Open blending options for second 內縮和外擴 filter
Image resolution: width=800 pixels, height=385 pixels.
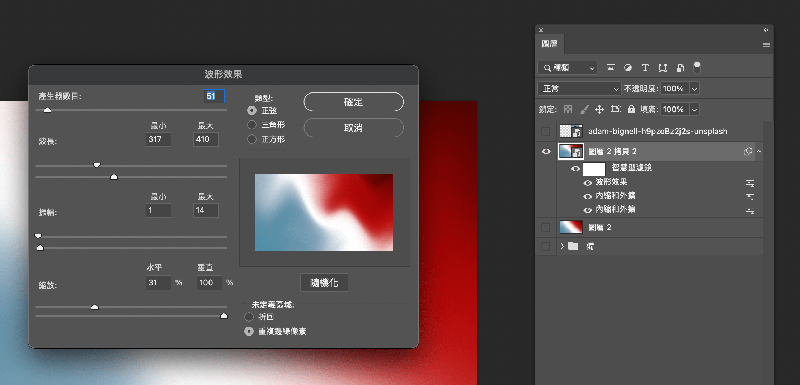tap(750, 210)
